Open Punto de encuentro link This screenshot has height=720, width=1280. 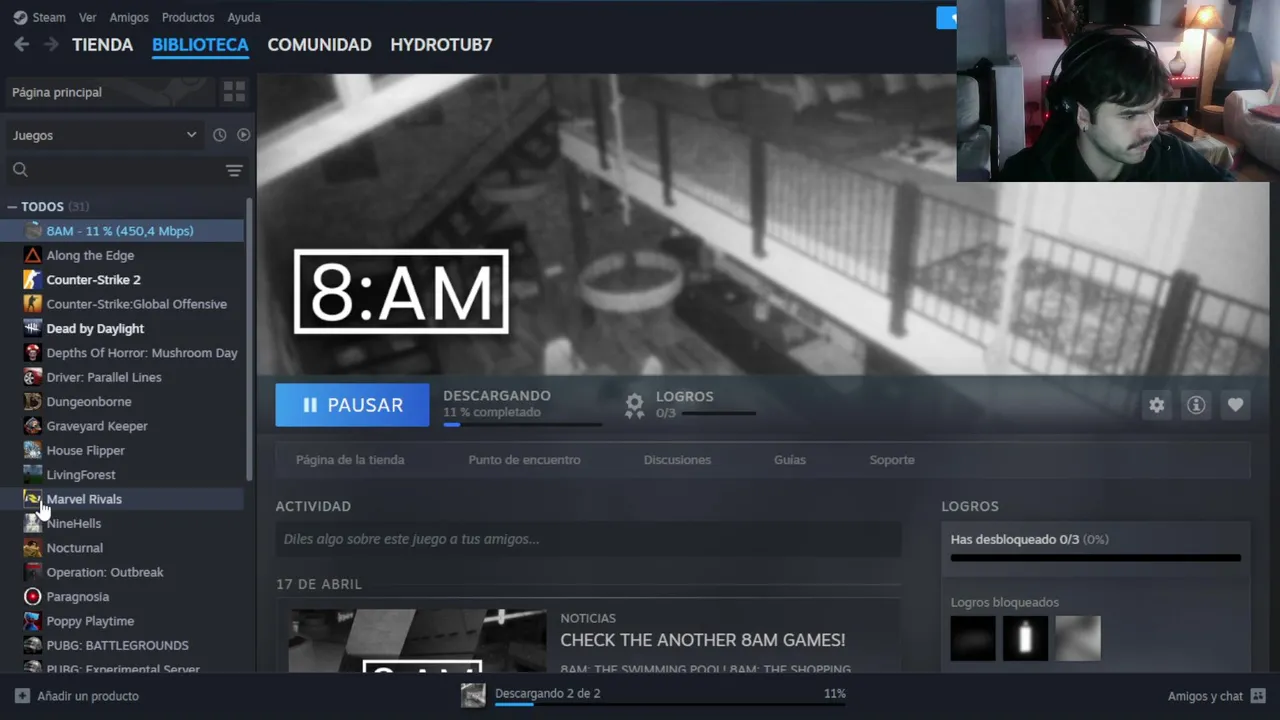pyautogui.click(x=524, y=460)
